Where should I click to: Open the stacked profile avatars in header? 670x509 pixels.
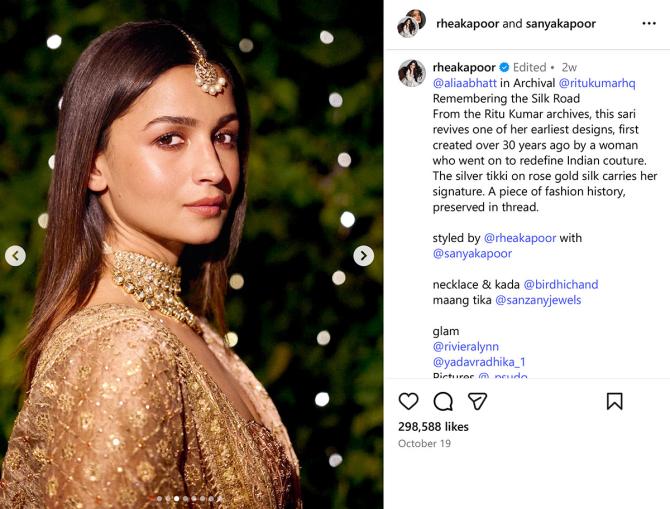click(411, 23)
